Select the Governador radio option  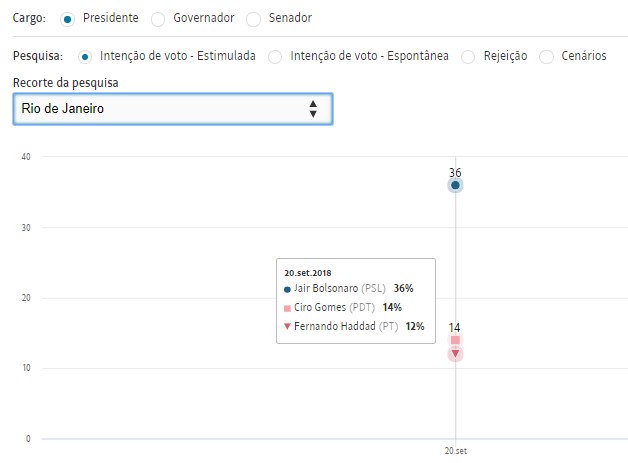tap(158, 19)
